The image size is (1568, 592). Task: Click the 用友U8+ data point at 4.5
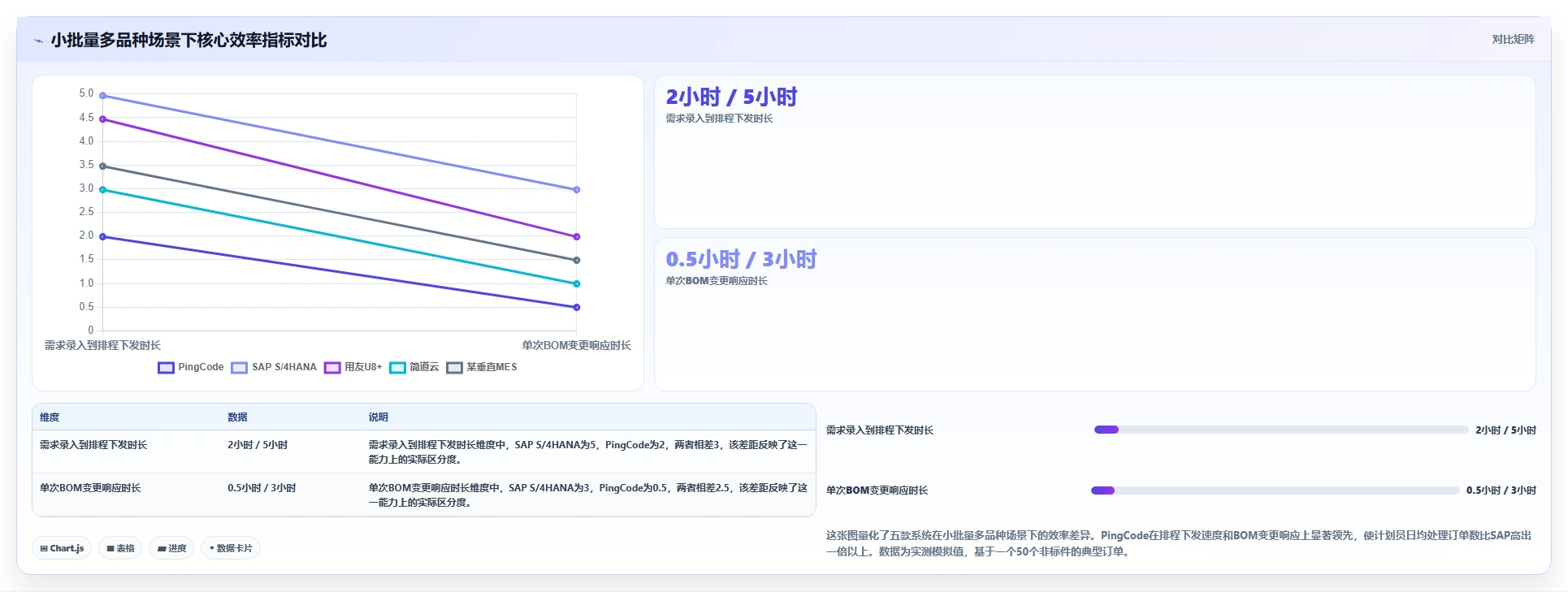(x=102, y=119)
